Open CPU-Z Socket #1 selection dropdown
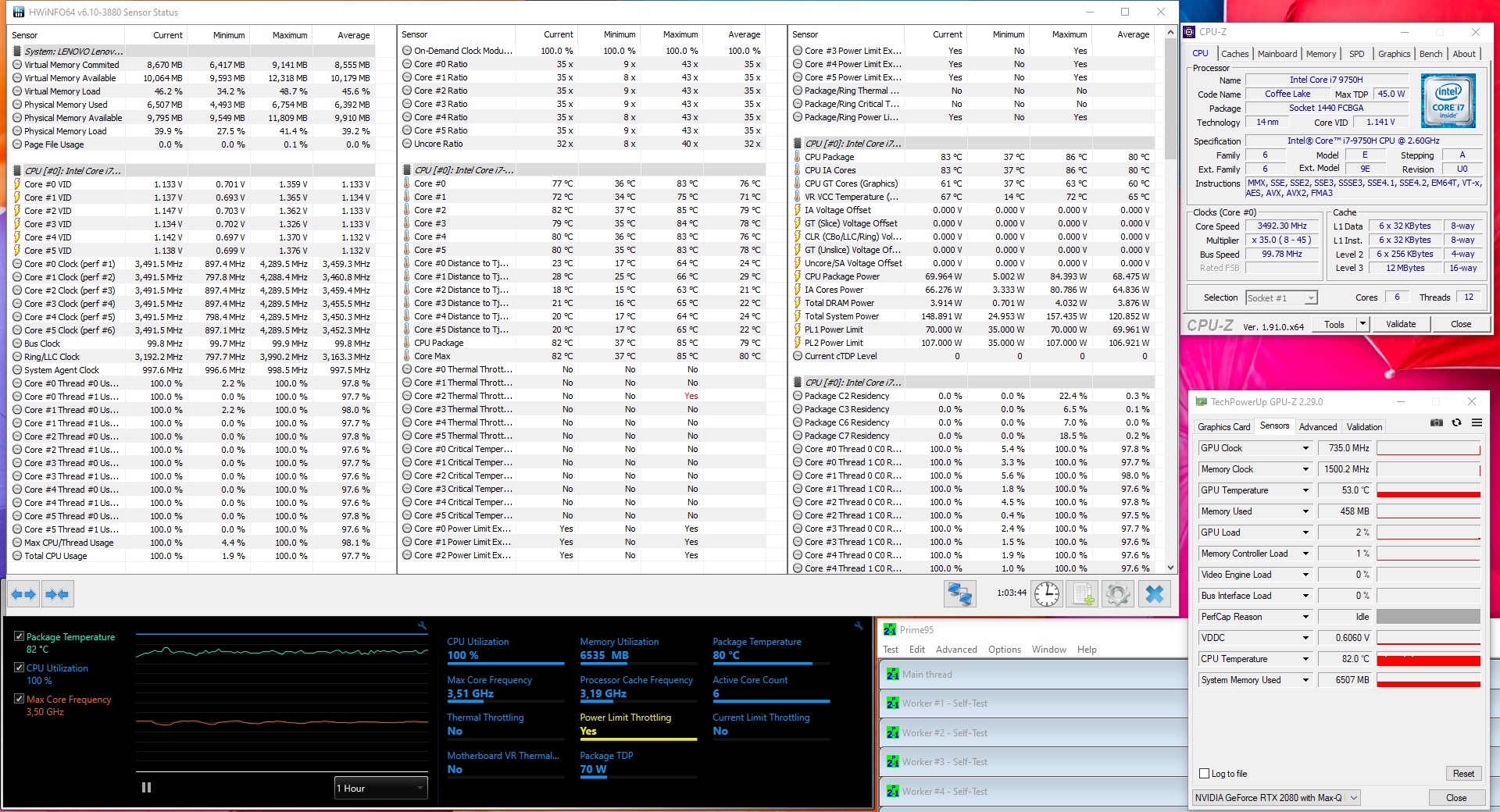 coord(1281,297)
